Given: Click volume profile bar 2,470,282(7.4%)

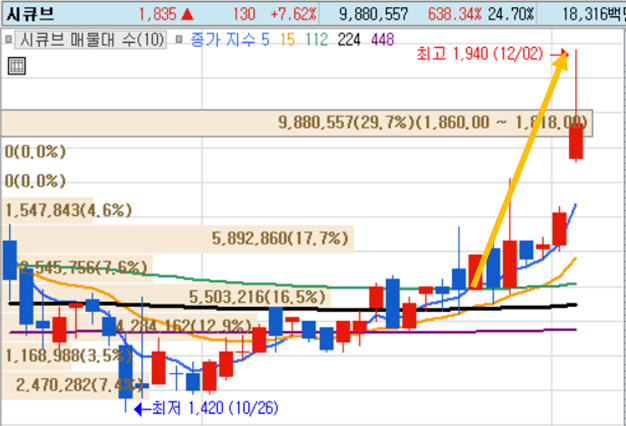Looking at the screenshot, I should [x=75, y=385].
